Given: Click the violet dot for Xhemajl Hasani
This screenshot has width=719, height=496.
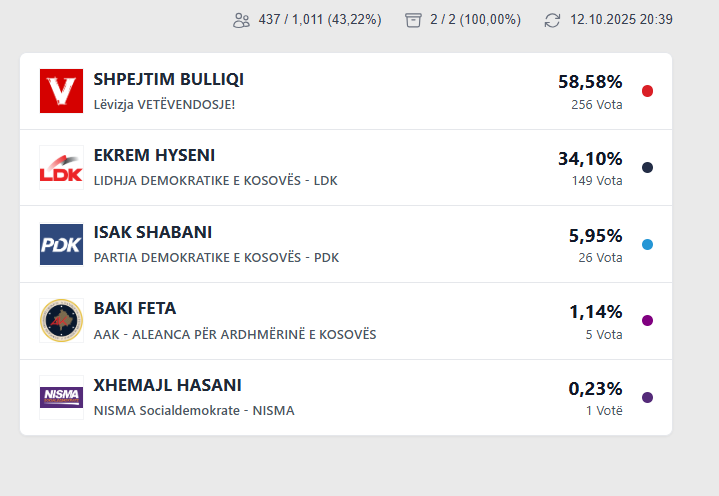Looking at the screenshot, I should (647, 397).
